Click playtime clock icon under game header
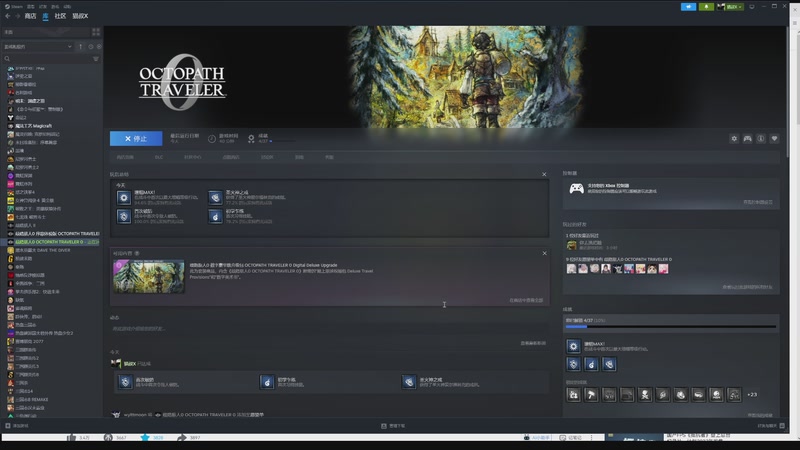 (212, 139)
